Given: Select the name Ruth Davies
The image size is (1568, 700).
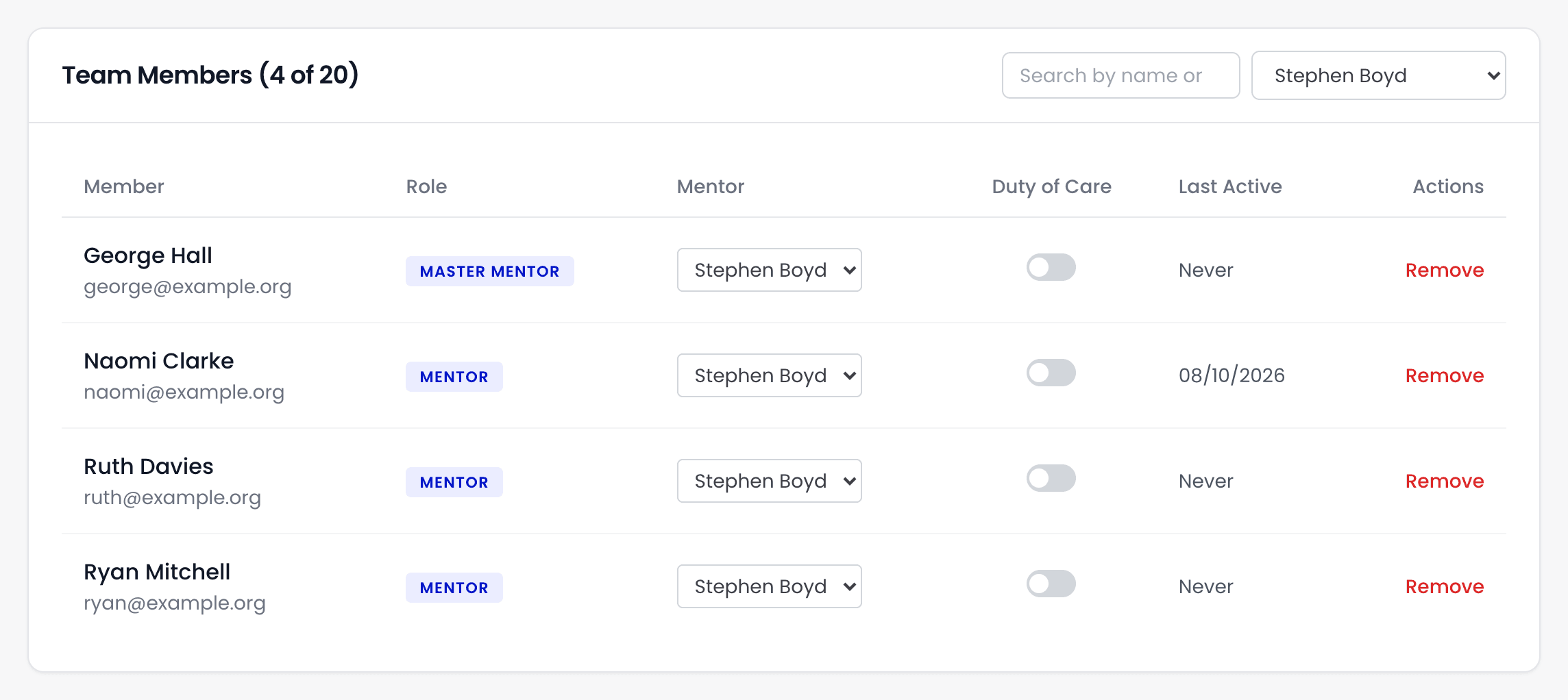Looking at the screenshot, I should [x=148, y=466].
